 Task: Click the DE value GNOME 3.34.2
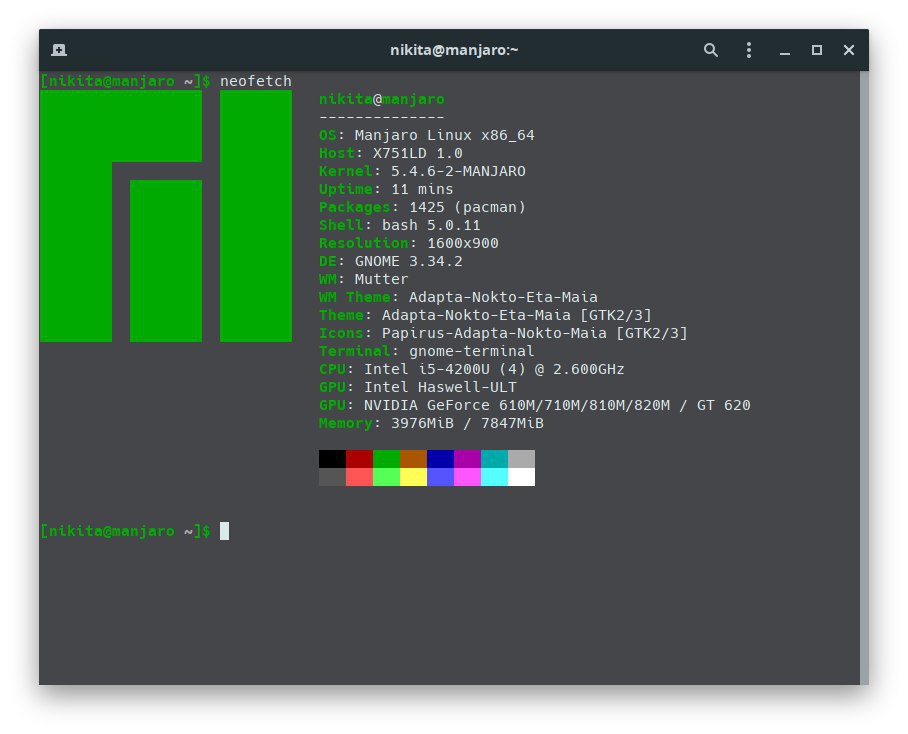pyautogui.click(x=408, y=260)
